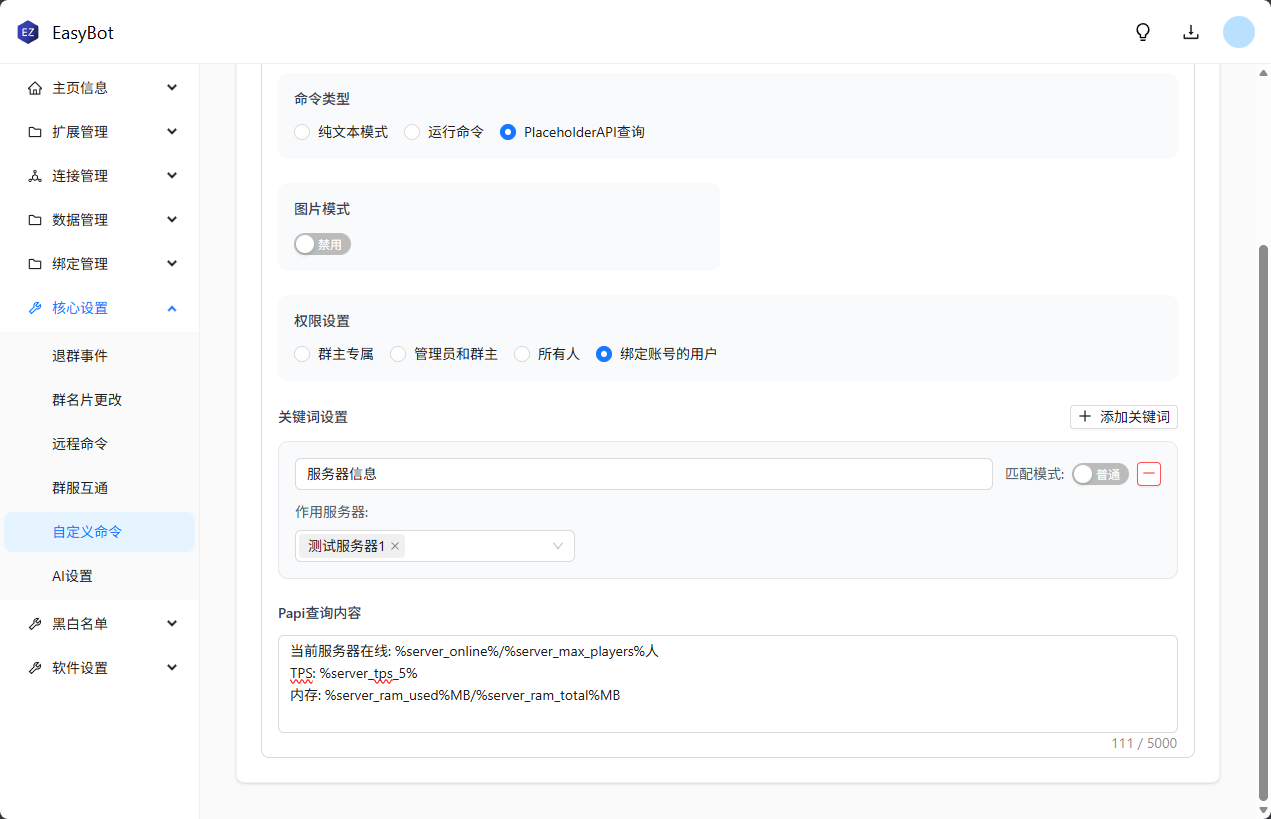
Task: Select the 运行命令 radio option
Action: point(412,132)
